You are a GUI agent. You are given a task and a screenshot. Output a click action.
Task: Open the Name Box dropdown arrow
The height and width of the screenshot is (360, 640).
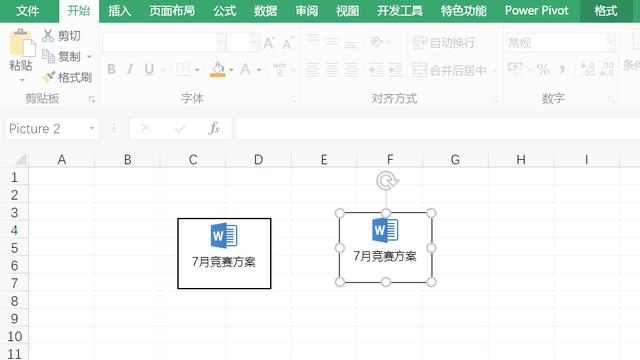(x=92, y=129)
